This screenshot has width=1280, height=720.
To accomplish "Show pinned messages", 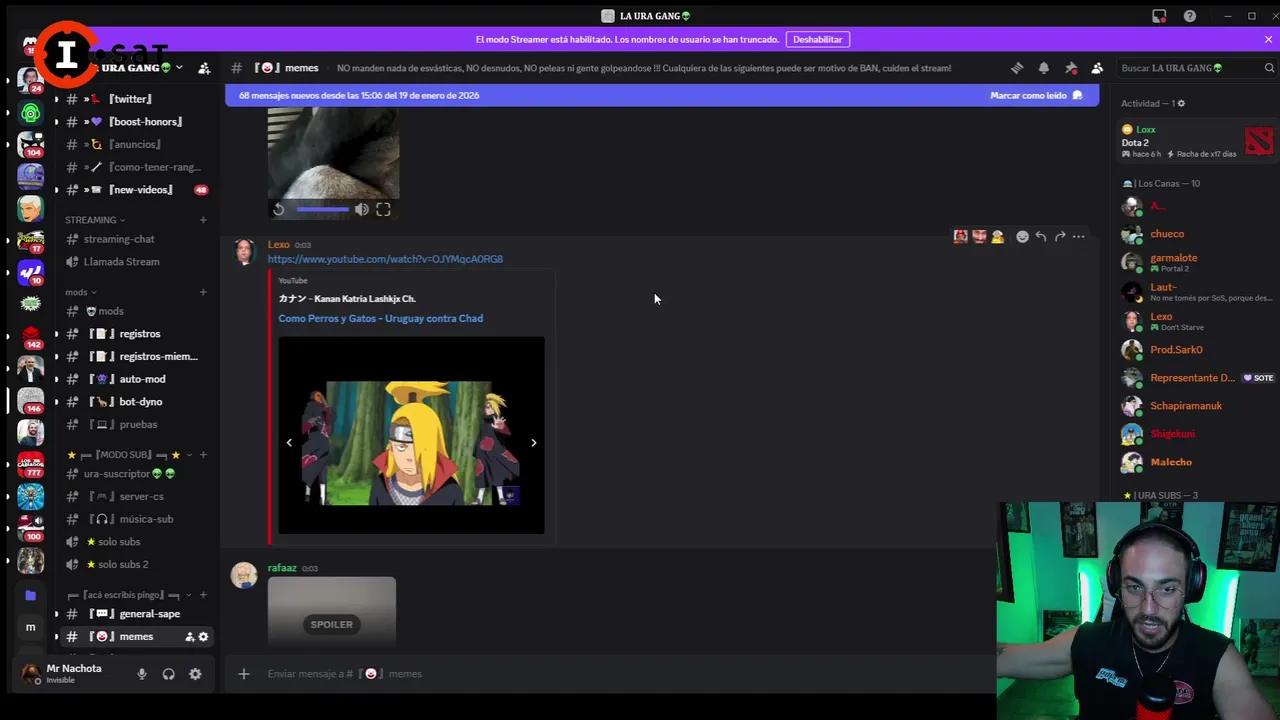I will click(x=1071, y=68).
